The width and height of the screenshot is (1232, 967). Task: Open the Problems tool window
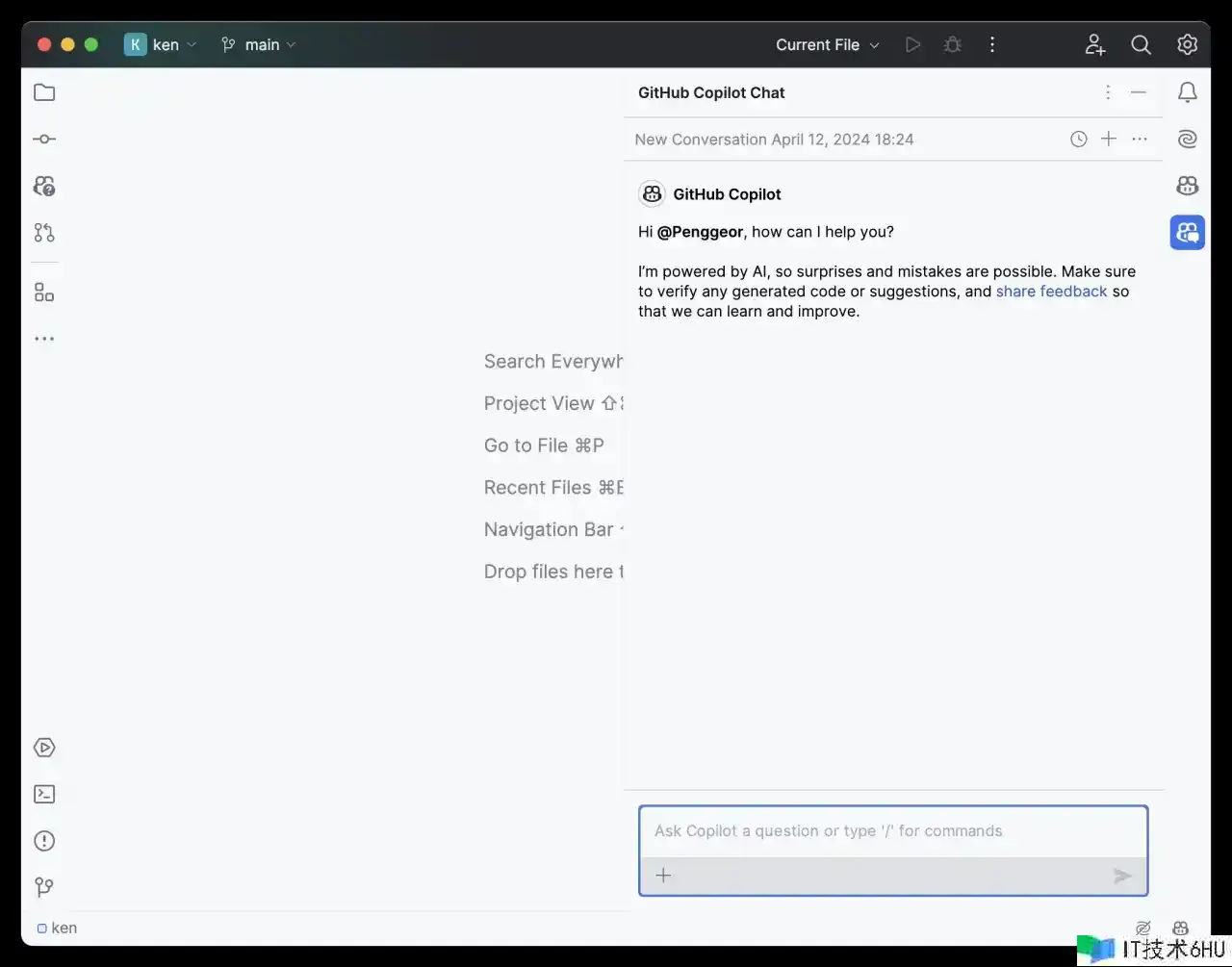tap(44, 840)
